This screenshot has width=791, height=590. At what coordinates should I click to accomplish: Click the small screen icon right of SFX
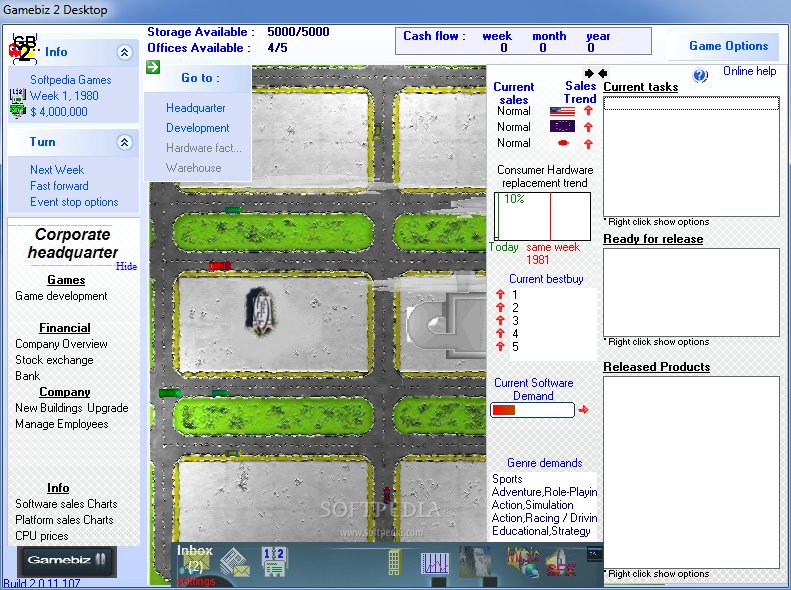(x=594, y=555)
